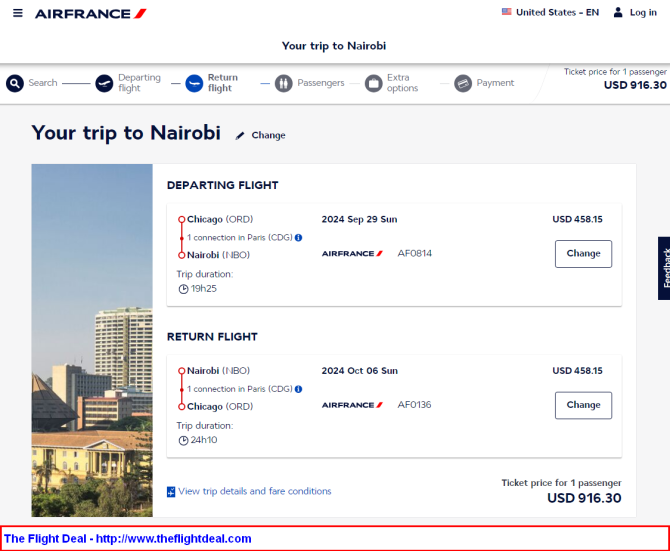The image size is (670, 551).
Task: Click the DEPARTING FLIGHT heading
Action: [x=223, y=185]
